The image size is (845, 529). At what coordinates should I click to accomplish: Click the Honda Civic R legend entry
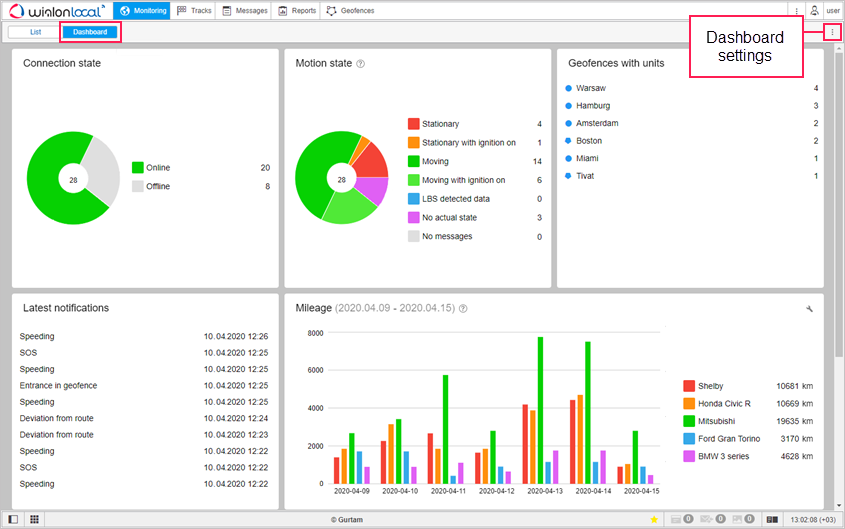748,403
